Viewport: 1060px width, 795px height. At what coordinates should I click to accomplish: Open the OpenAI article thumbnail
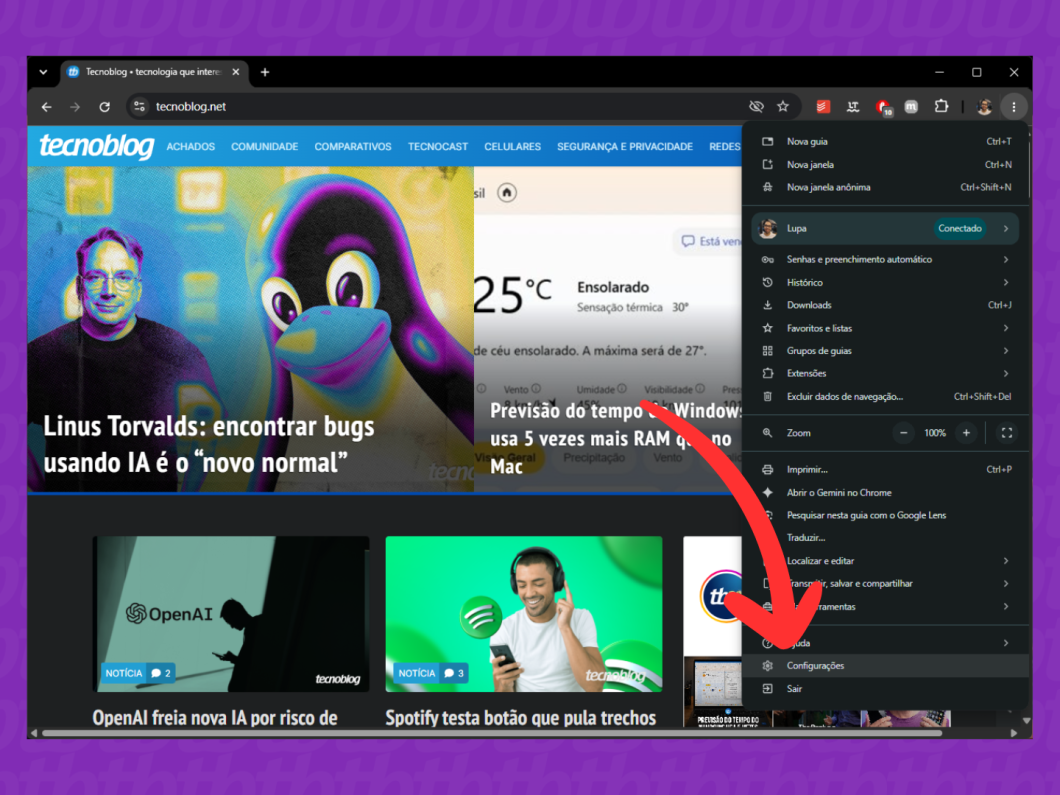coord(231,614)
